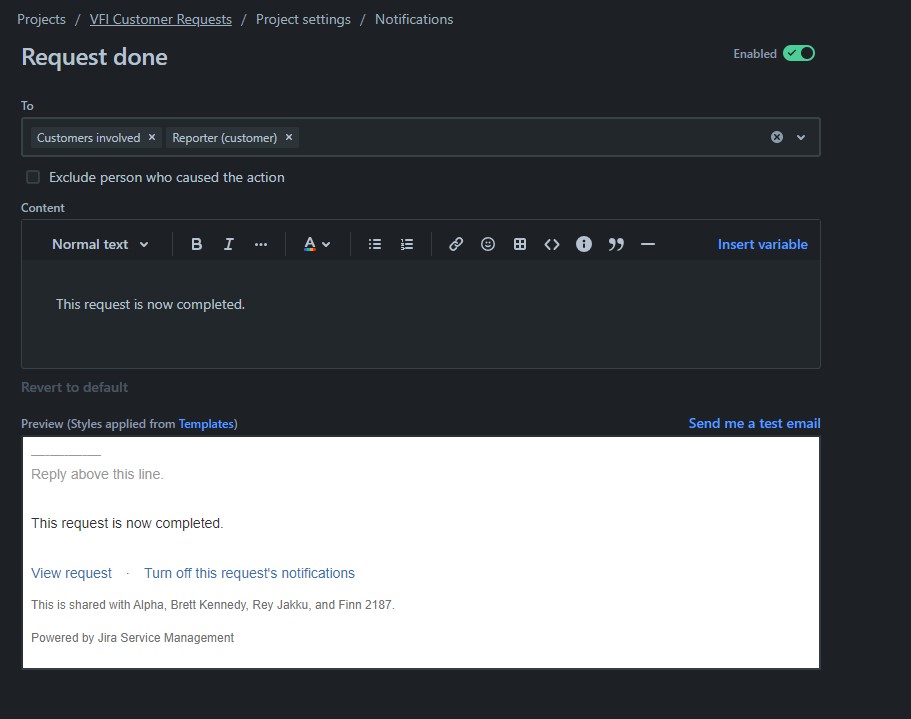This screenshot has width=911, height=719.
Task: Remove the Reporter (customer) recipient
Action: [289, 137]
